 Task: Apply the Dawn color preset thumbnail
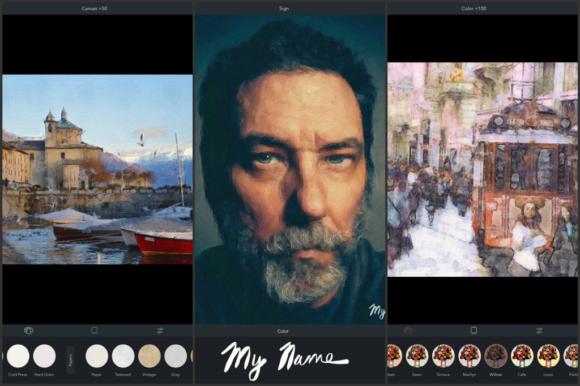click(417, 356)
